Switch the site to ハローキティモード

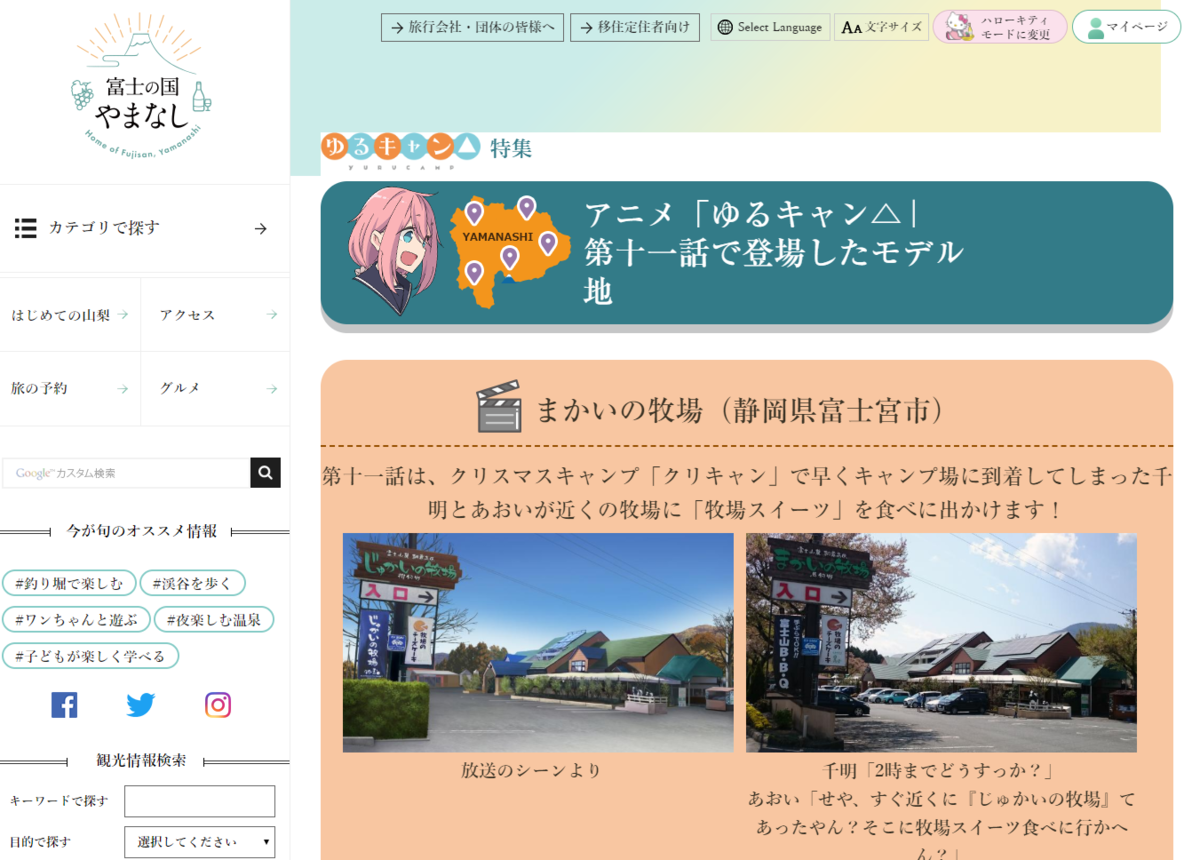coord(999,27)
